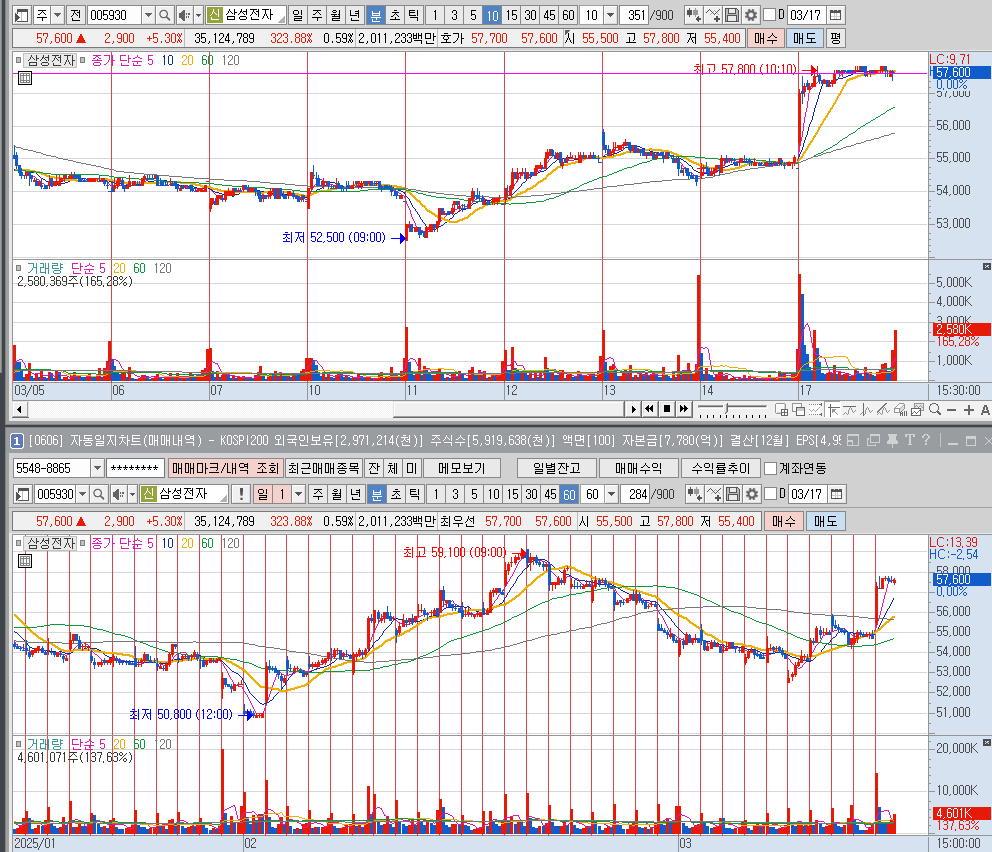Click the lower chart stock search magnifier
This screenshot has width=992, height=852.
(x=98, y=494)
